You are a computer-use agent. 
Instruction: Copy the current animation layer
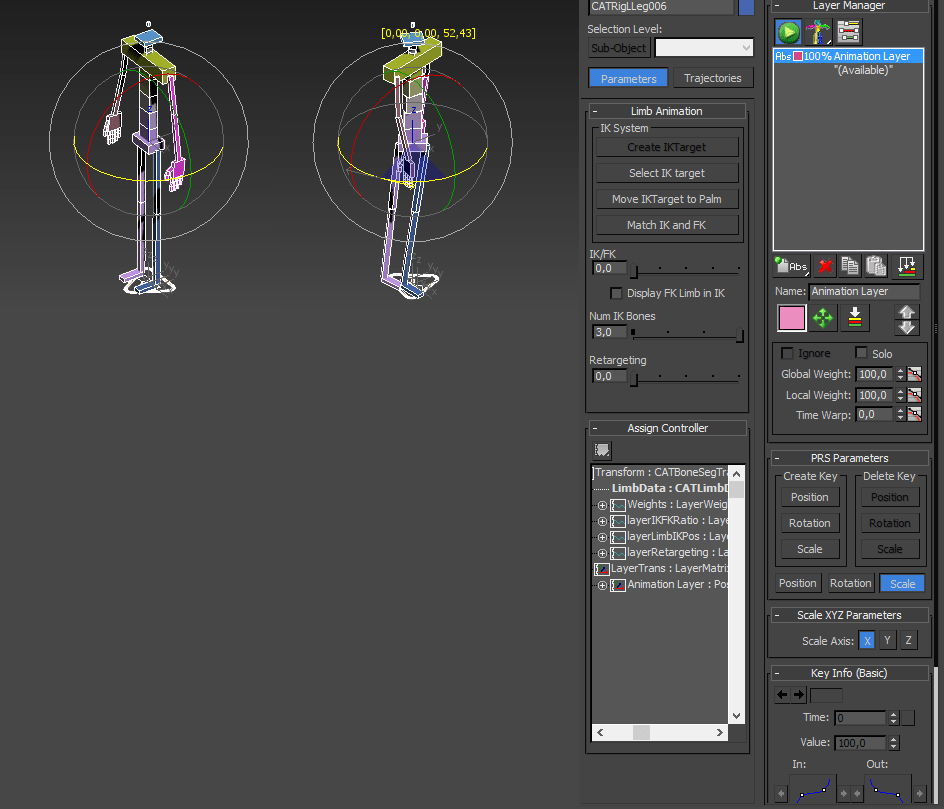click(x=852, y=265)
